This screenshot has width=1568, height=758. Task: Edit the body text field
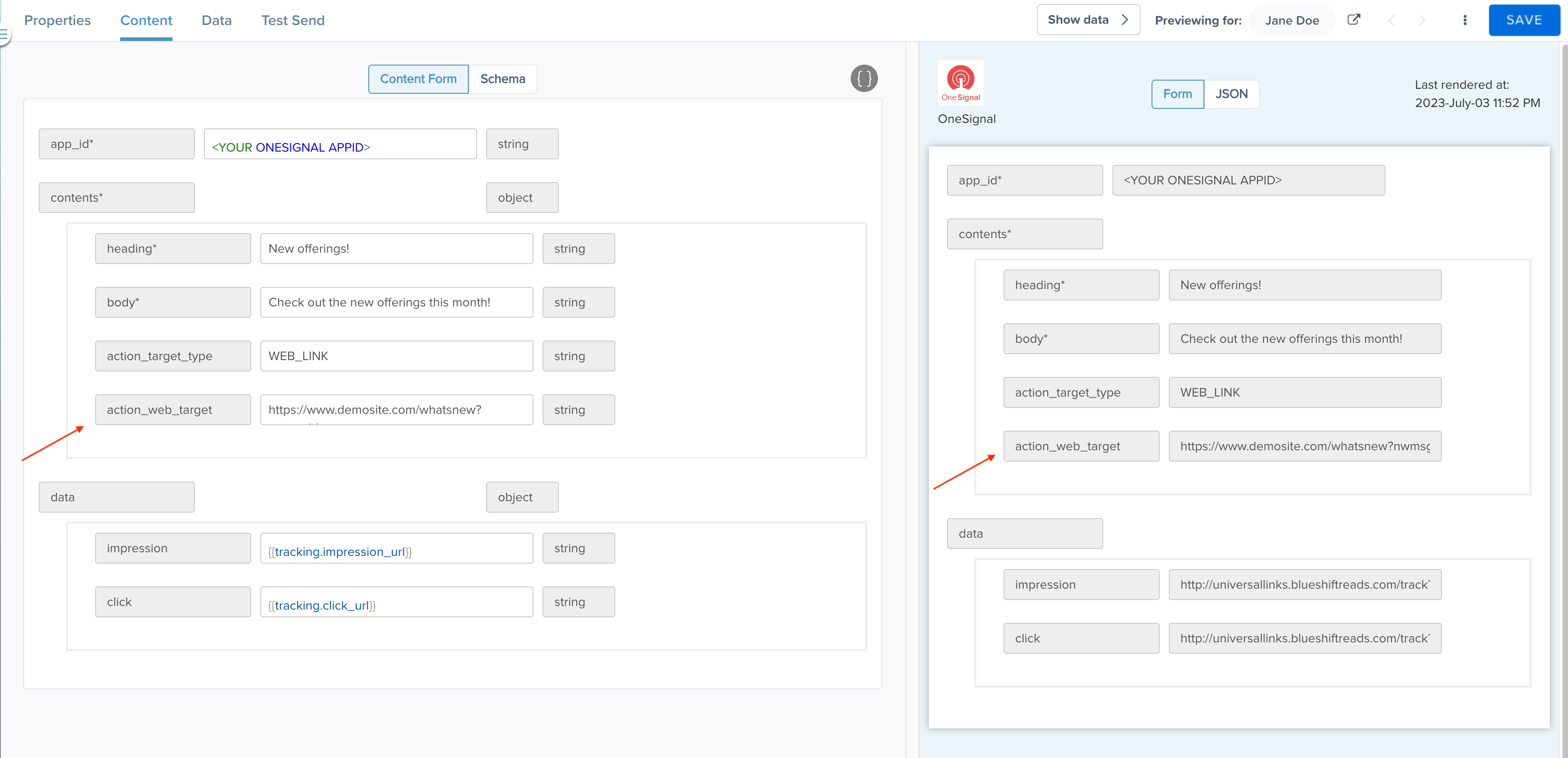(397, 302)
